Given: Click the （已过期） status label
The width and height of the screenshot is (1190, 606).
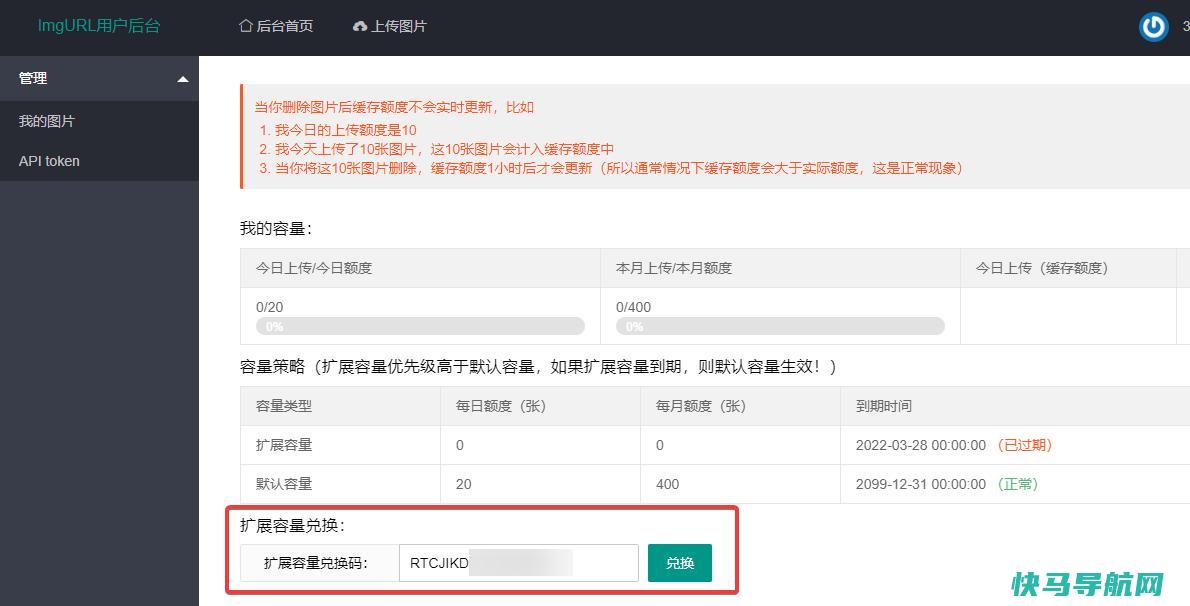Looking at the screenshot, I should coord(1025,445).
